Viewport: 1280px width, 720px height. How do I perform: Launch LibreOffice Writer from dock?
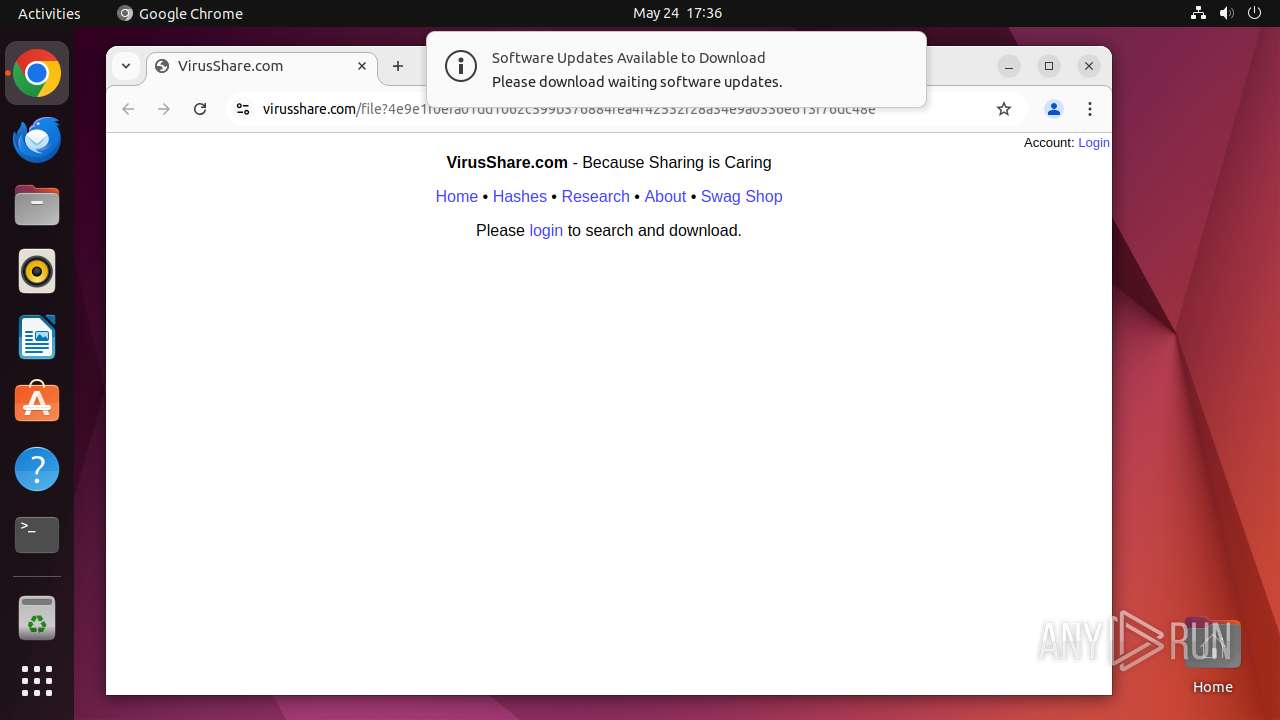[x=37, y=337]
